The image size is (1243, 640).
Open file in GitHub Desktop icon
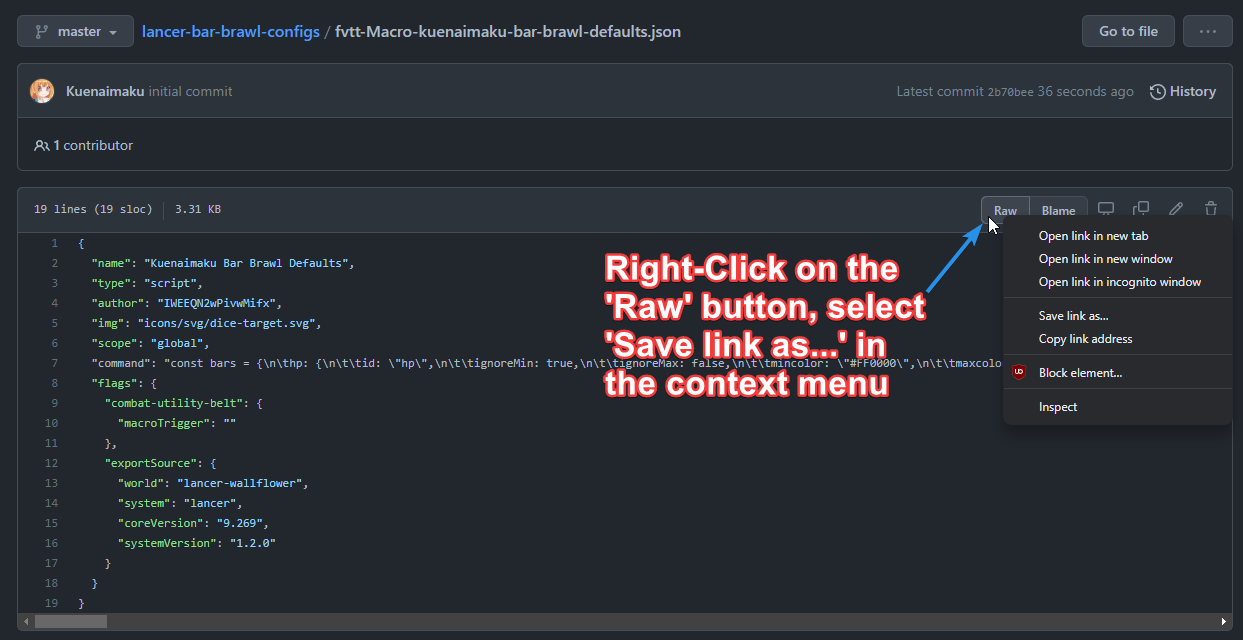[1106, 209]
